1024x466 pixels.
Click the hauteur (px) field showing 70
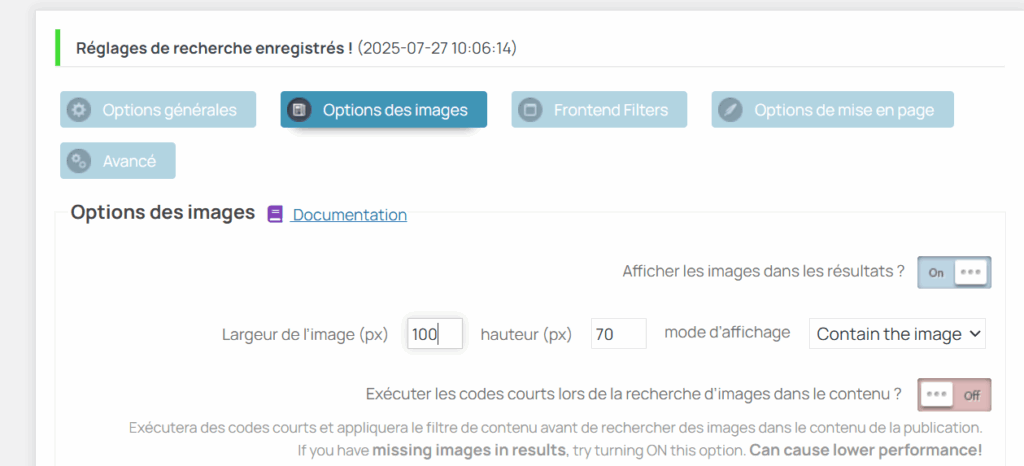click(x=618, y=334)
